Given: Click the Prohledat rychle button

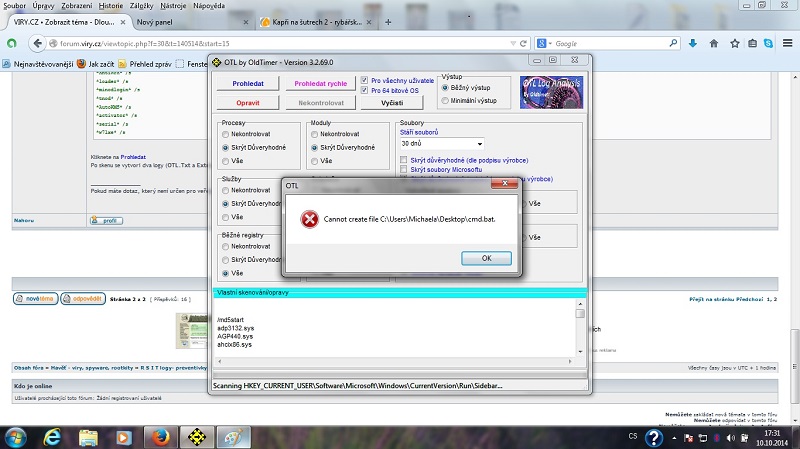Looking at the screenshot, I should 320,83.
